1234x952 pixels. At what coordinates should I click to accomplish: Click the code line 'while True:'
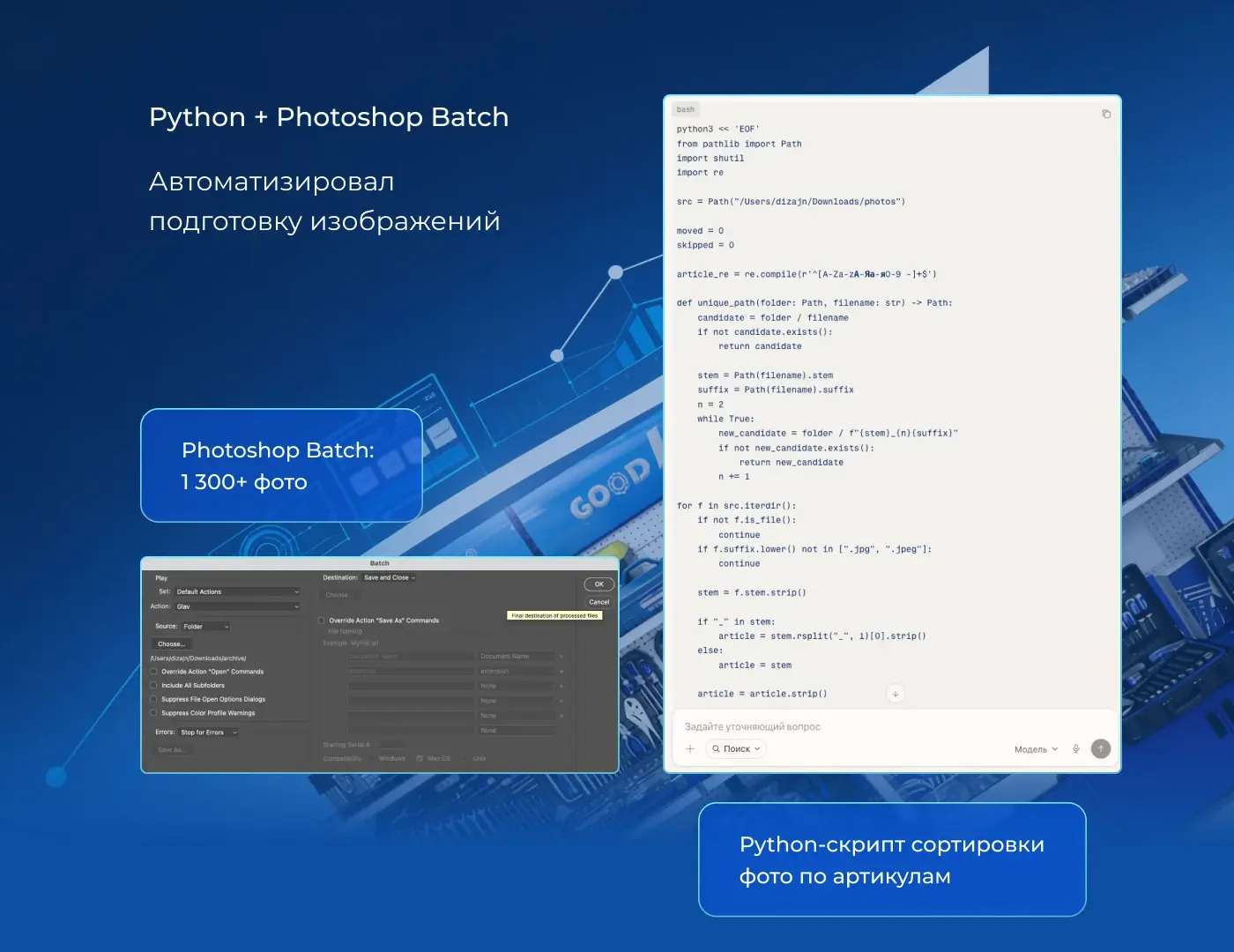pos(725,419)
